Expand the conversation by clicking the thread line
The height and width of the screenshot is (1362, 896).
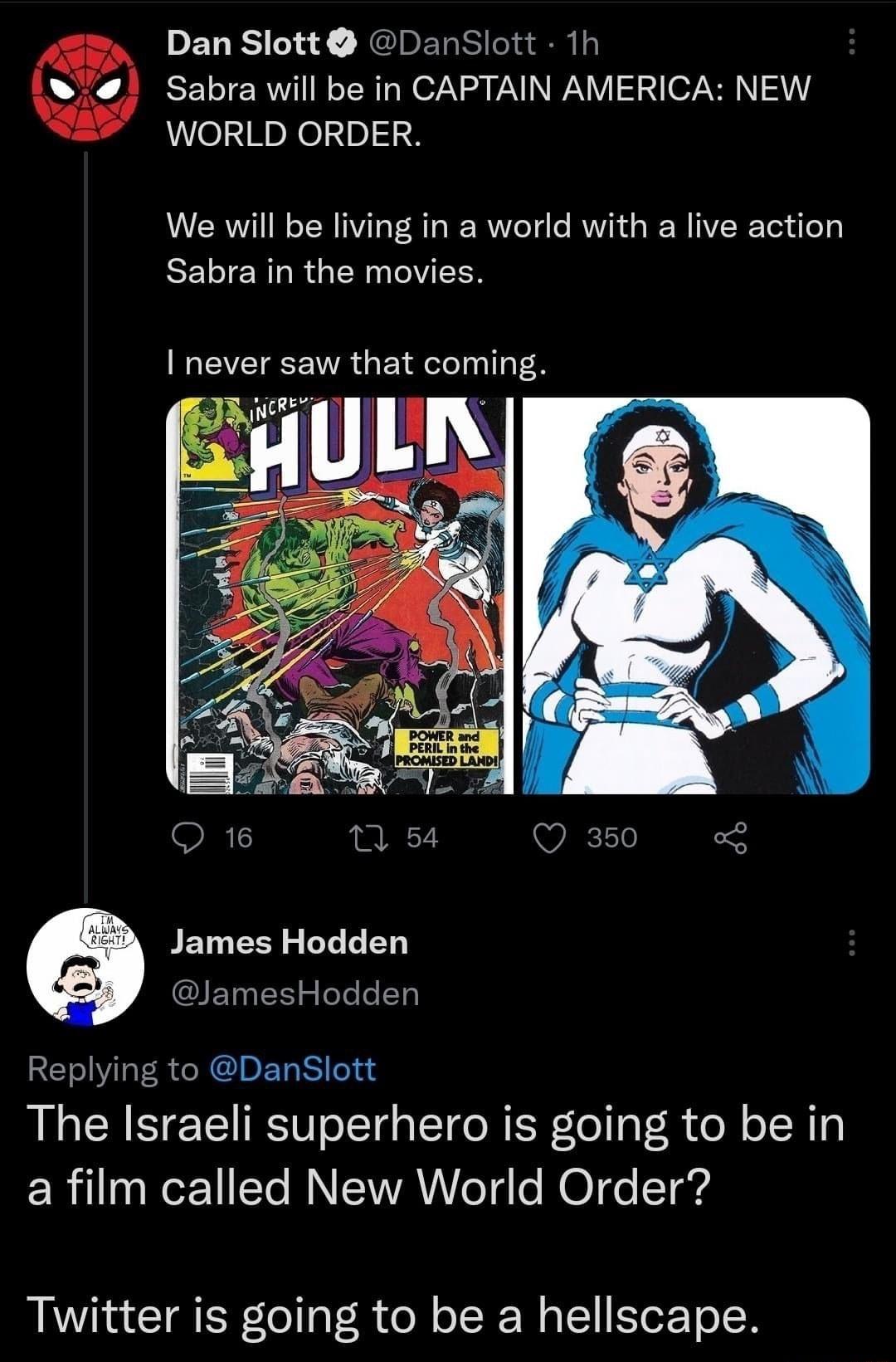[x=85, y=498]
